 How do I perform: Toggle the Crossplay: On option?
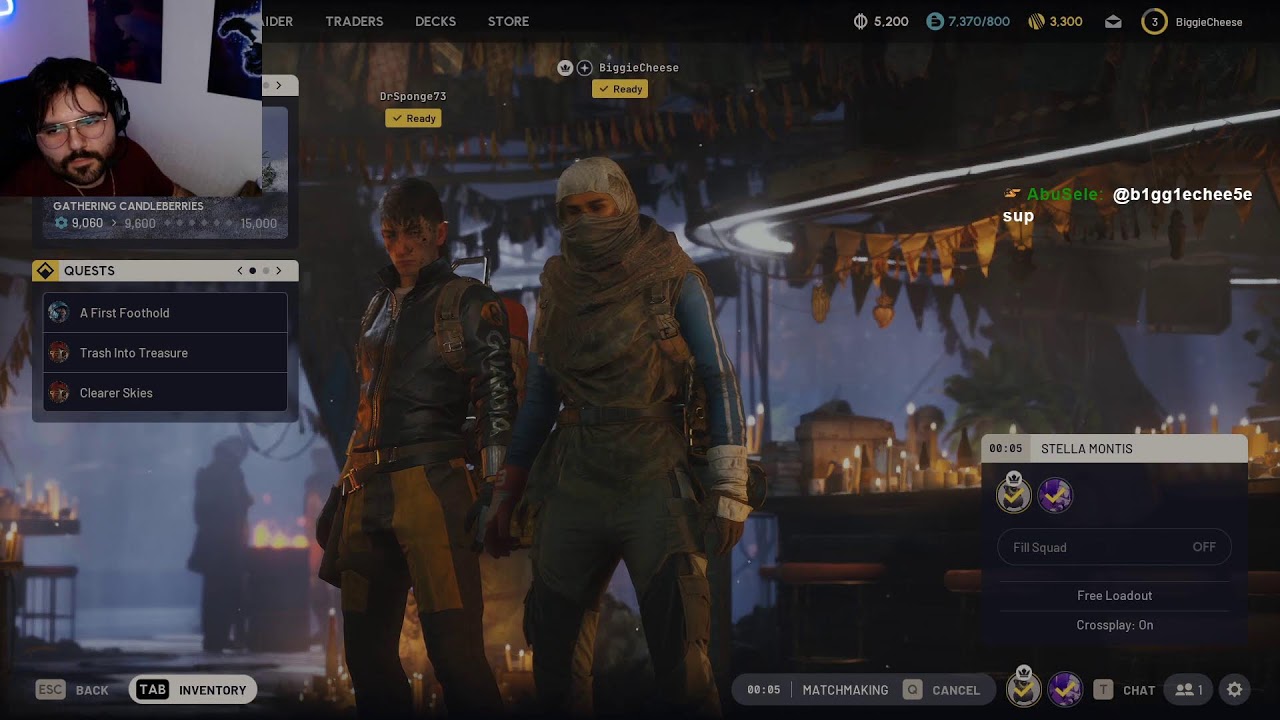[1114, 625]
